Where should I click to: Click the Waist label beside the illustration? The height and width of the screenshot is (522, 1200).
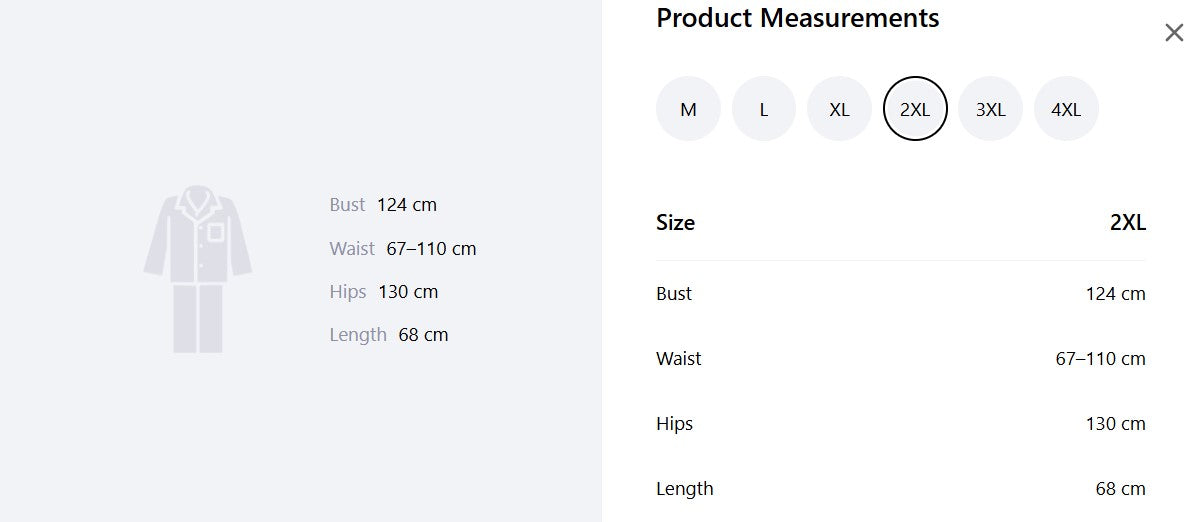coord(352,248)
